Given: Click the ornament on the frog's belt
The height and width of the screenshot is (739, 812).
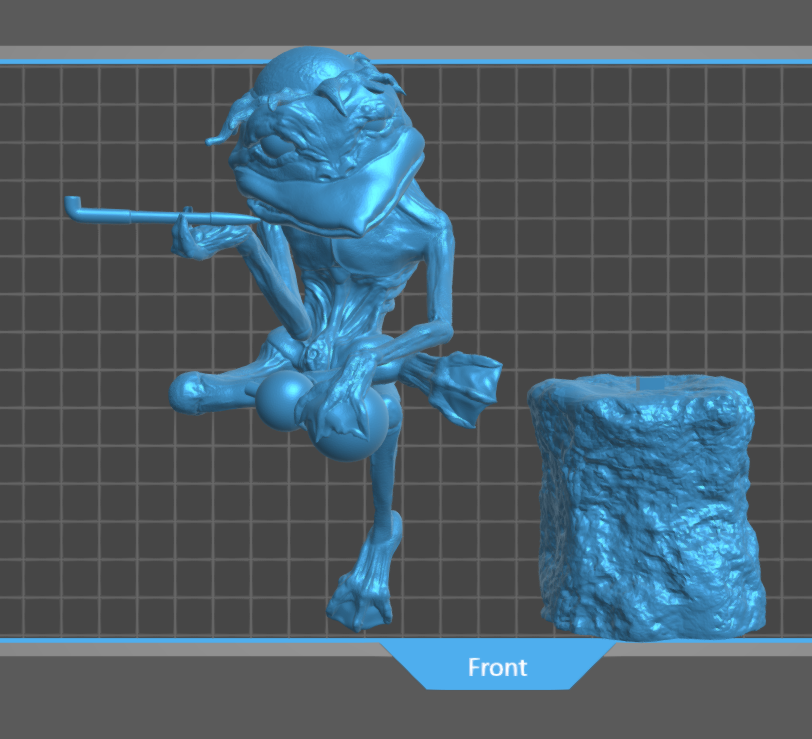Looking at the screenshot, I should (320, 353).
